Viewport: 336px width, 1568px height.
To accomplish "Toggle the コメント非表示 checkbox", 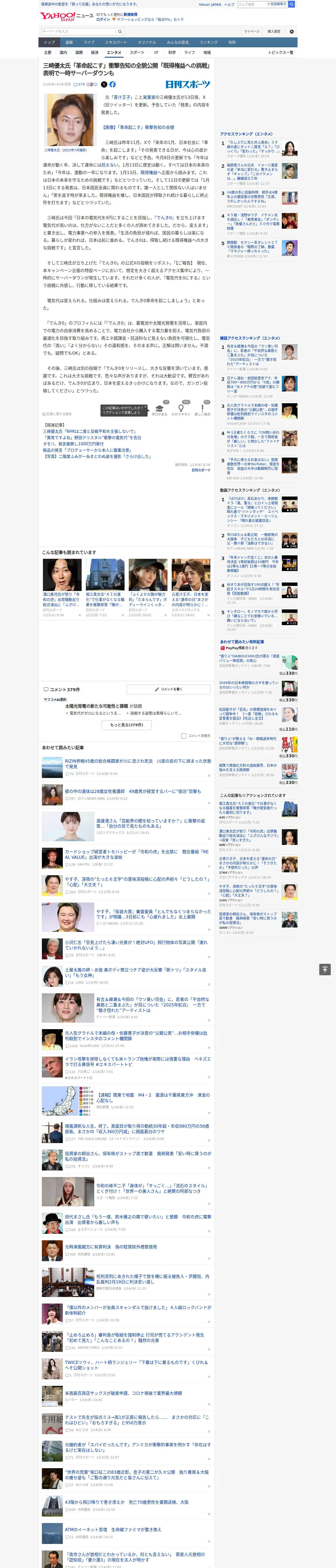I will point(183,736).
